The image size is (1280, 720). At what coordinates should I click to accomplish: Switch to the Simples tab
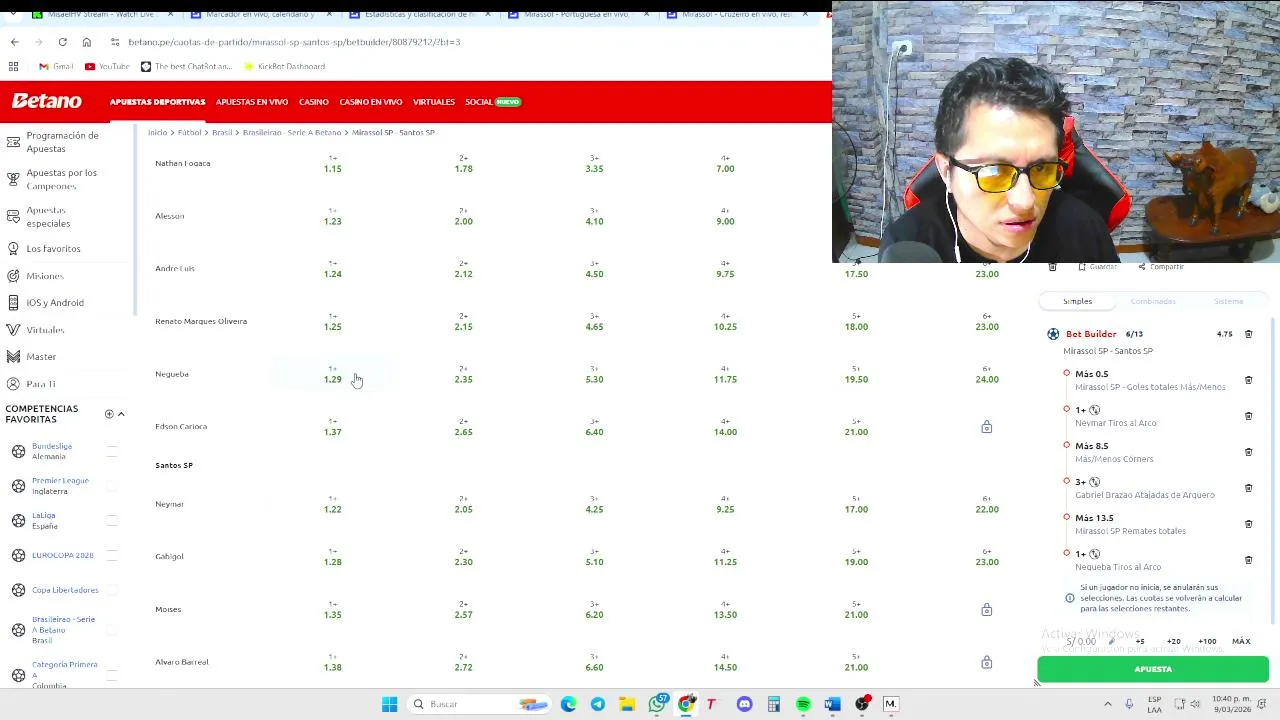click(x=1077, y=301)
